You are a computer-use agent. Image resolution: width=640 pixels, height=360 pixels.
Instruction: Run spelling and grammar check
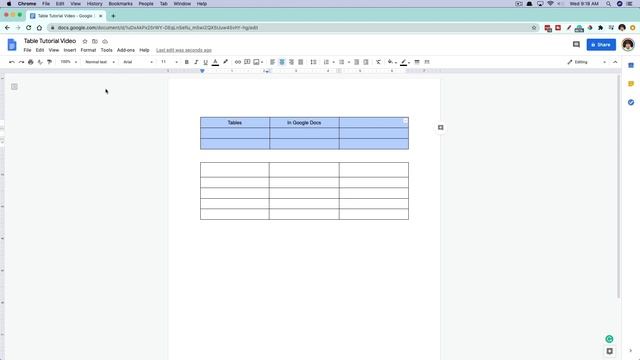[40, 62]
